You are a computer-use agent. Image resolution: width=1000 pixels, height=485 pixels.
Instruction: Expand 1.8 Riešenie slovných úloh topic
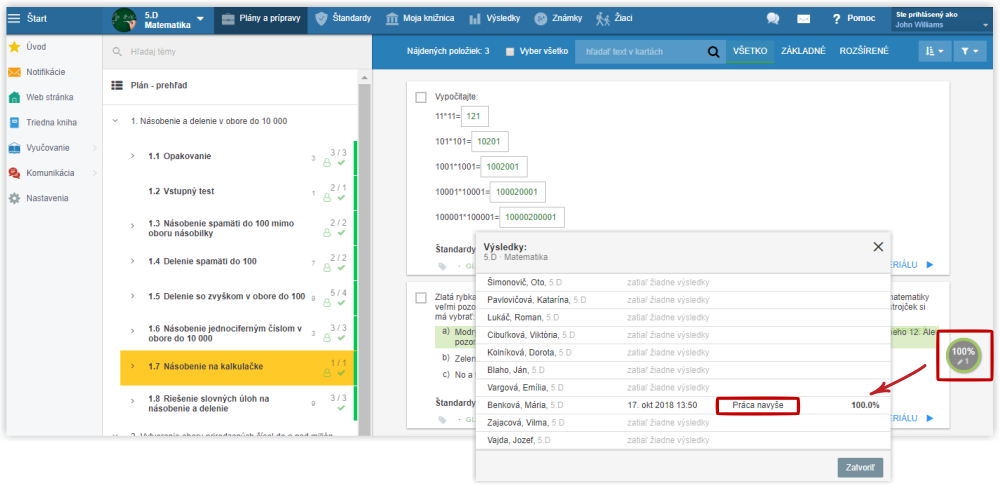point(133,401)
